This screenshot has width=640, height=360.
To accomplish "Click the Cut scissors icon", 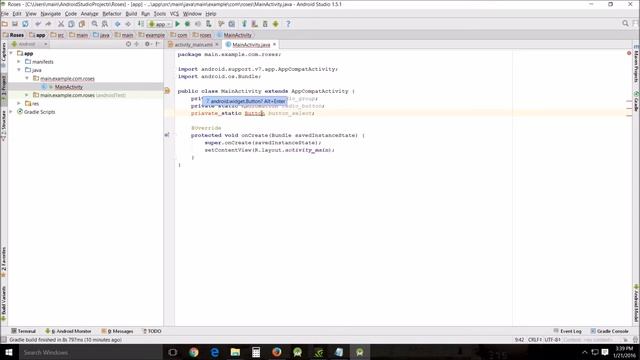I will (61, 24).
